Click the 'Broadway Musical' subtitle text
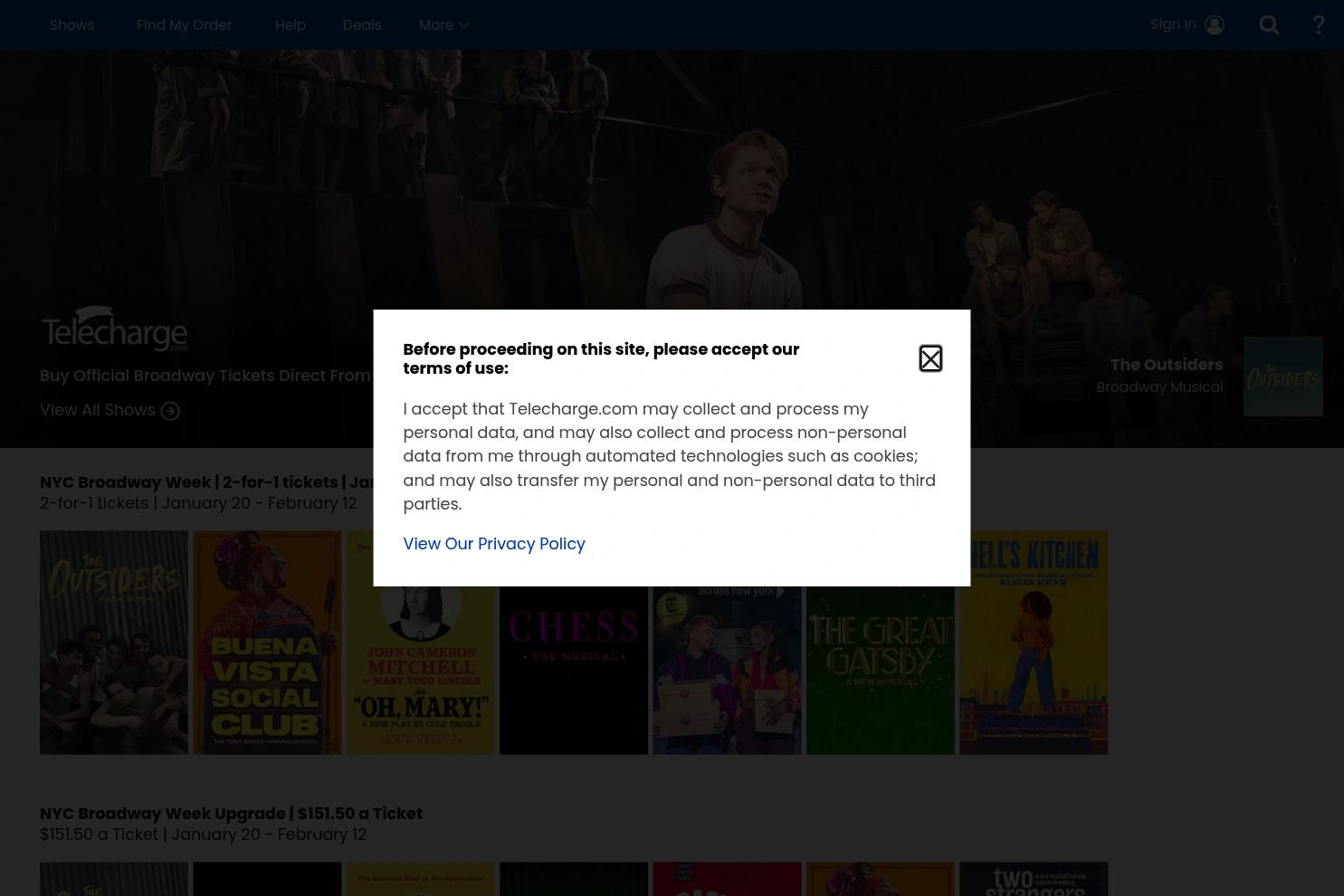1344x896 pixels. [x=1159, y=386]
